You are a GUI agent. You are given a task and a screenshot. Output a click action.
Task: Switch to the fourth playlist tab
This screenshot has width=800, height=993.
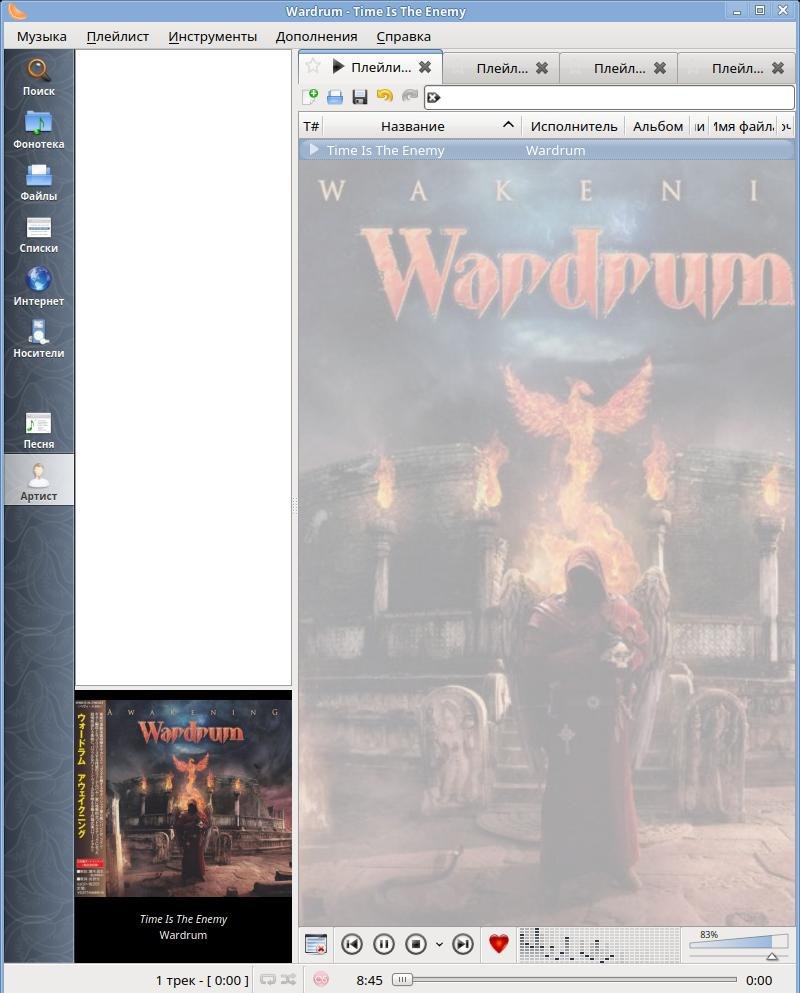pos(737,68)
